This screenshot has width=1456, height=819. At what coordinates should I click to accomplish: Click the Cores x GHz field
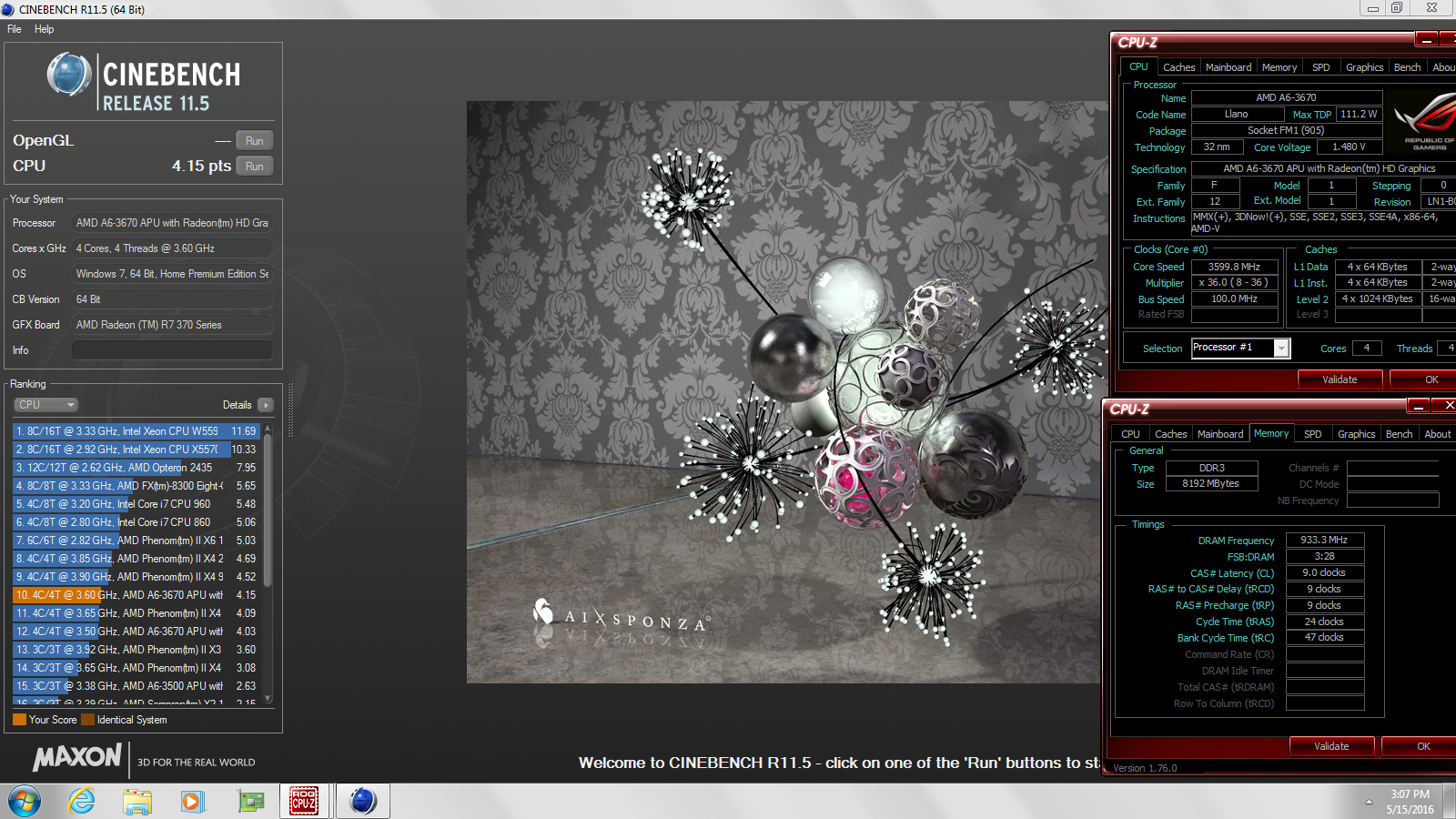(172, 248)
